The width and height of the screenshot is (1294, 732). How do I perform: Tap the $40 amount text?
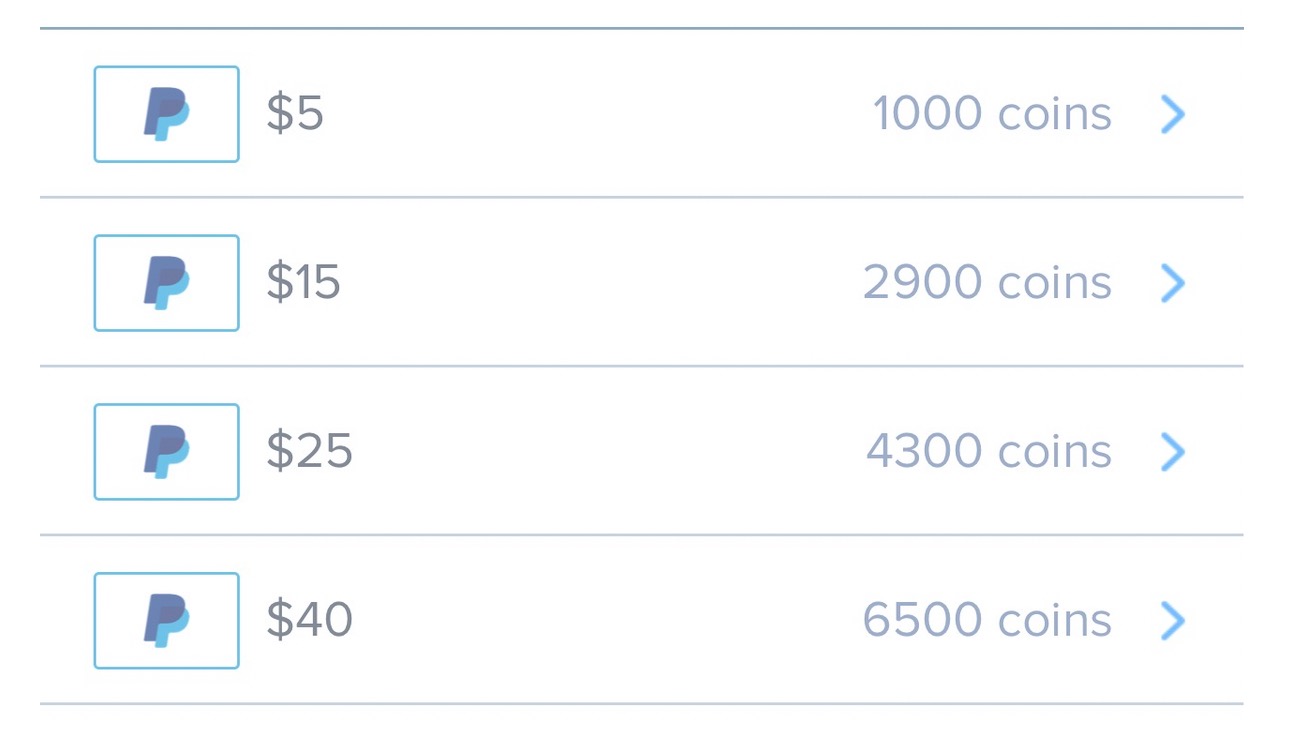tap(309, 621)
